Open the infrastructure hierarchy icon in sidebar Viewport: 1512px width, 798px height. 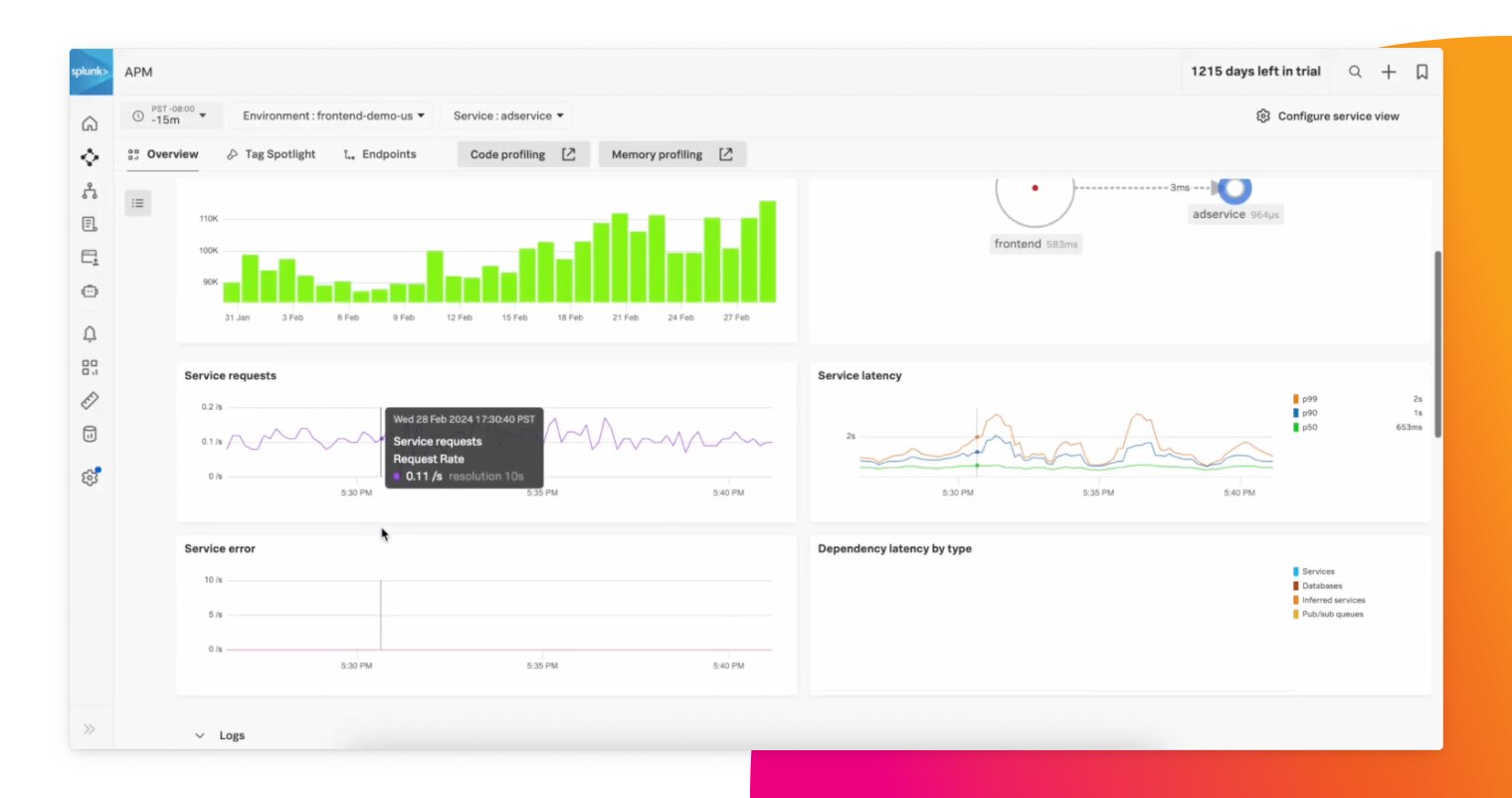click(90, 189)
